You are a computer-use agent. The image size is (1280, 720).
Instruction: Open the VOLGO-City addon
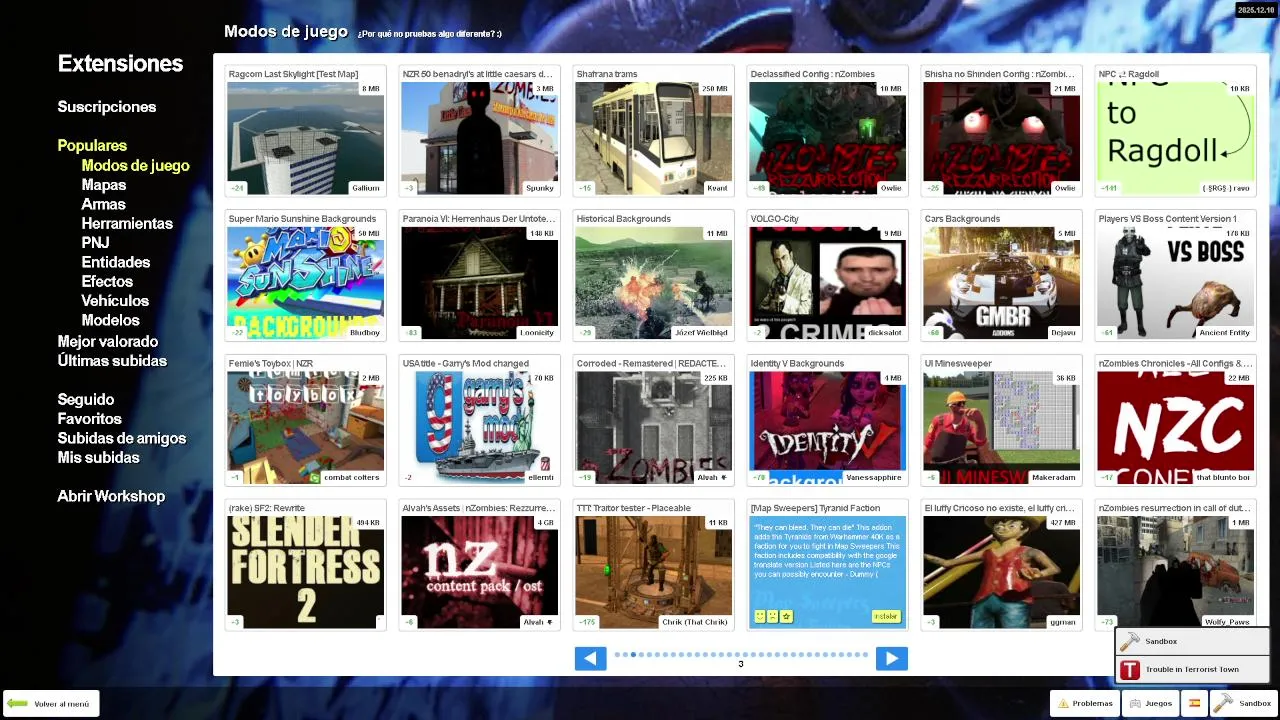pyautogui.click(x=827, y=276)
